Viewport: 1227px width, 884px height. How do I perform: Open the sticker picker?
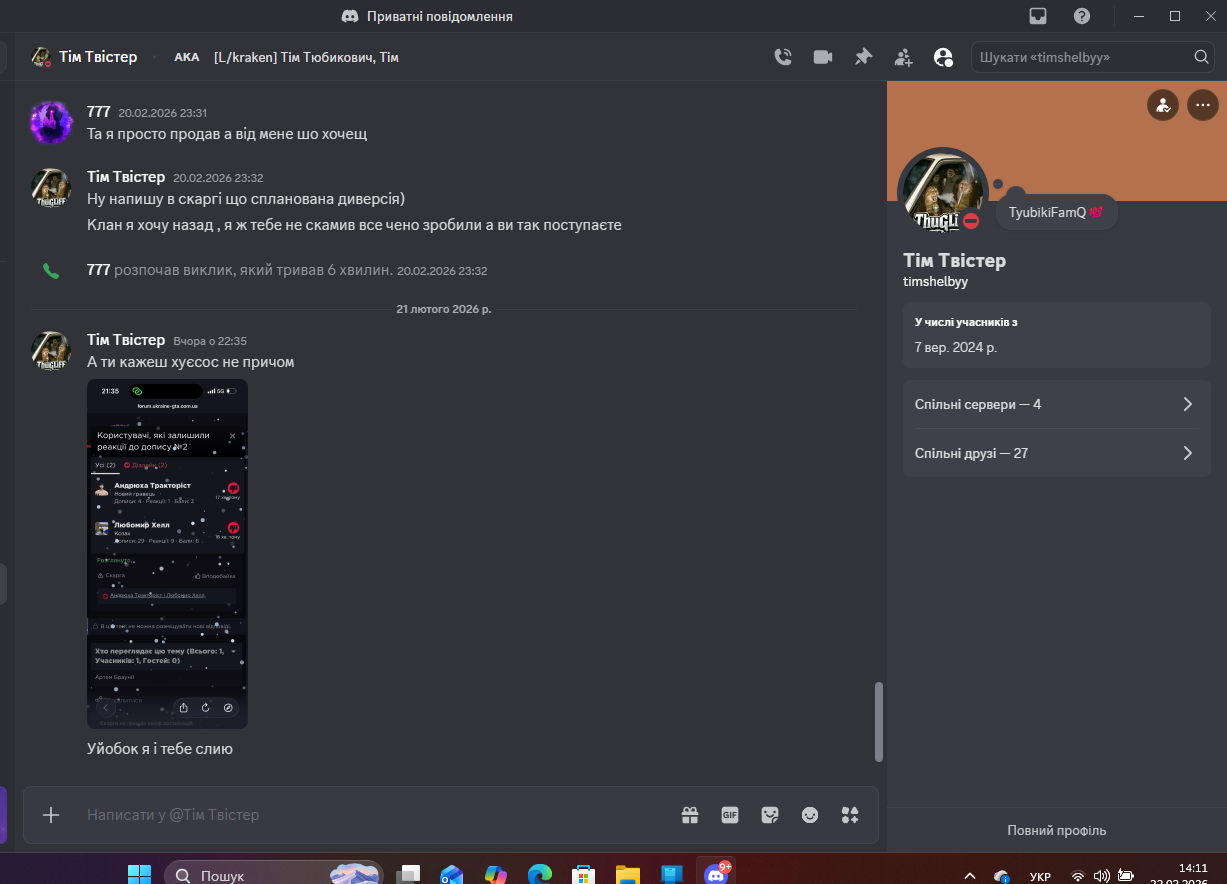(770, 815)
